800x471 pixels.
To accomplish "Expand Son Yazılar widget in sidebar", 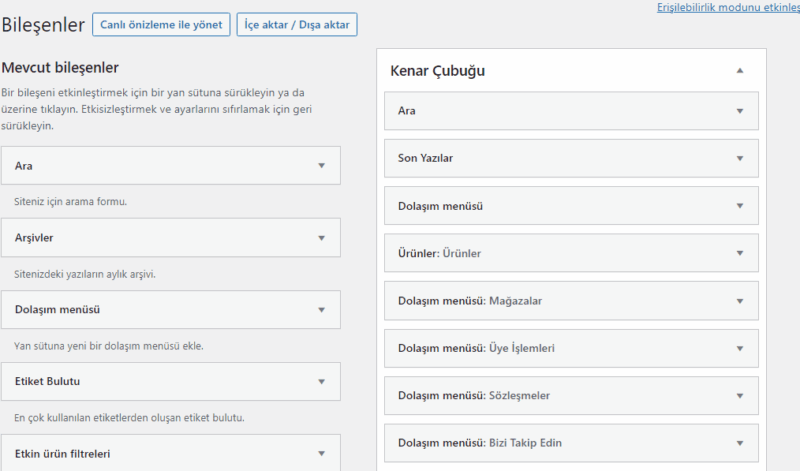I will pyautogui.click(x=740, y=158).
